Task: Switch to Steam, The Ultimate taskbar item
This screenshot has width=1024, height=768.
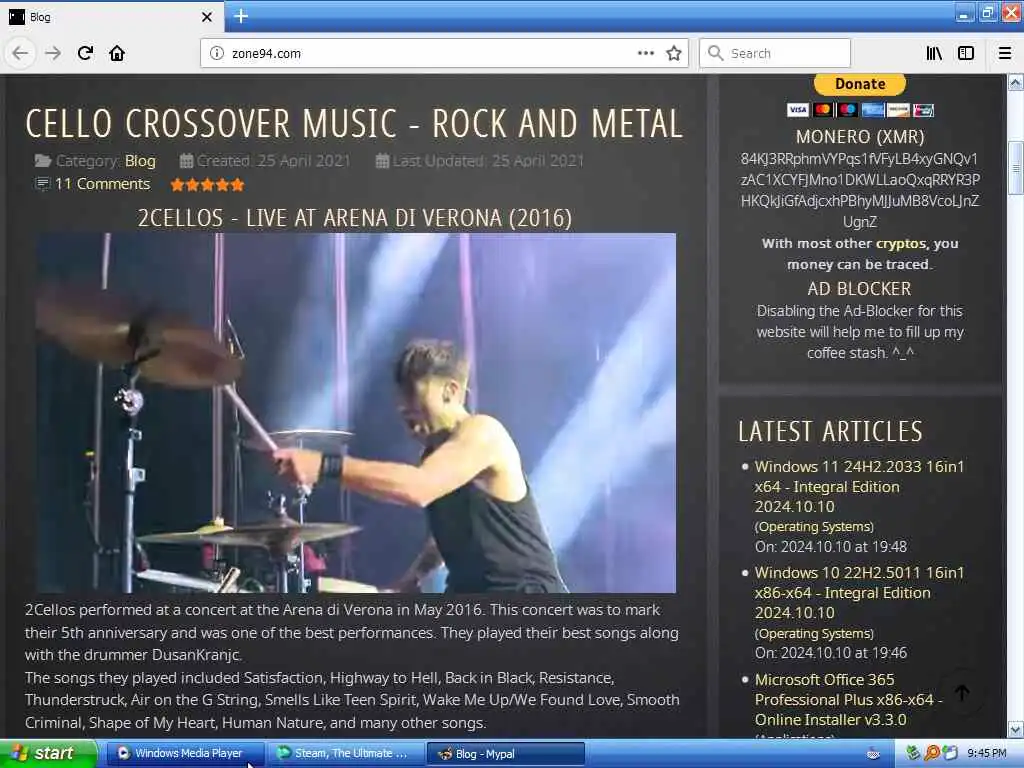Action: click(345, 754)
